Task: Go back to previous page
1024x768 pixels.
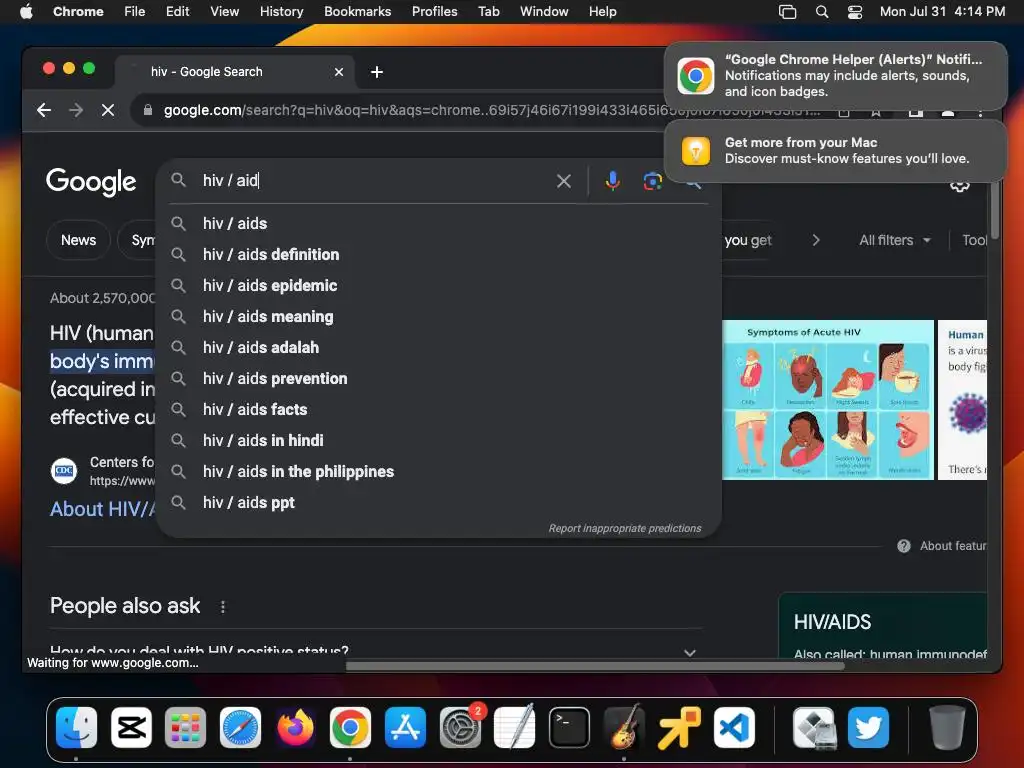Action: tap(44, 110)
